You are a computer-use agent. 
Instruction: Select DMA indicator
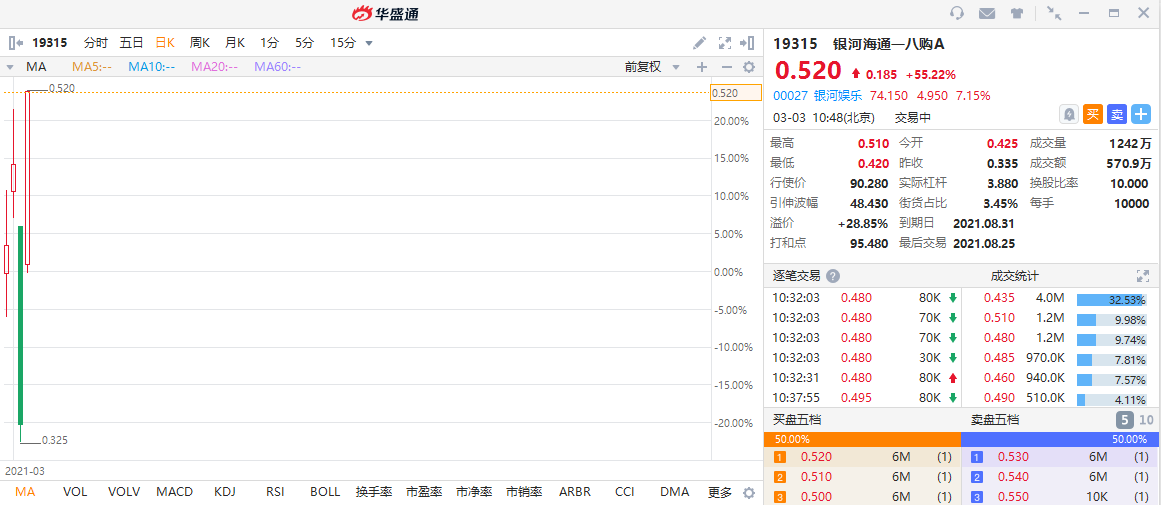675,492
